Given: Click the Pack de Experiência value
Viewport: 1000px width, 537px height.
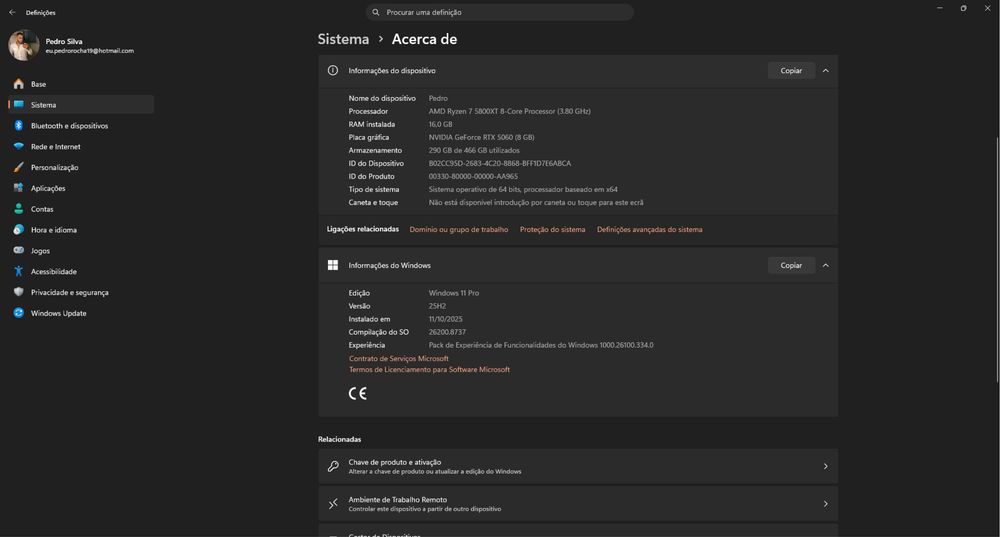Looking at the screenshot, I should 541,345.
